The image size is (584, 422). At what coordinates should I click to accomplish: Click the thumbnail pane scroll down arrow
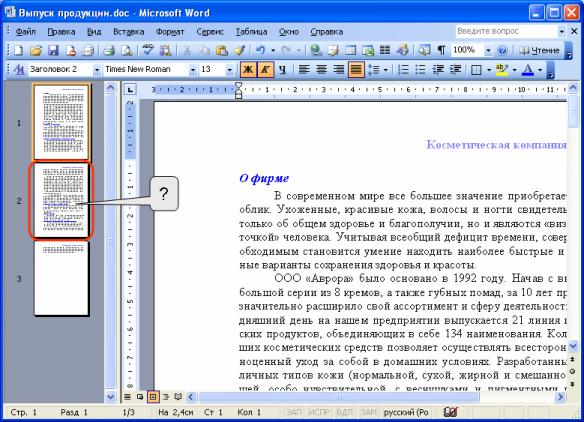(111, 397)
